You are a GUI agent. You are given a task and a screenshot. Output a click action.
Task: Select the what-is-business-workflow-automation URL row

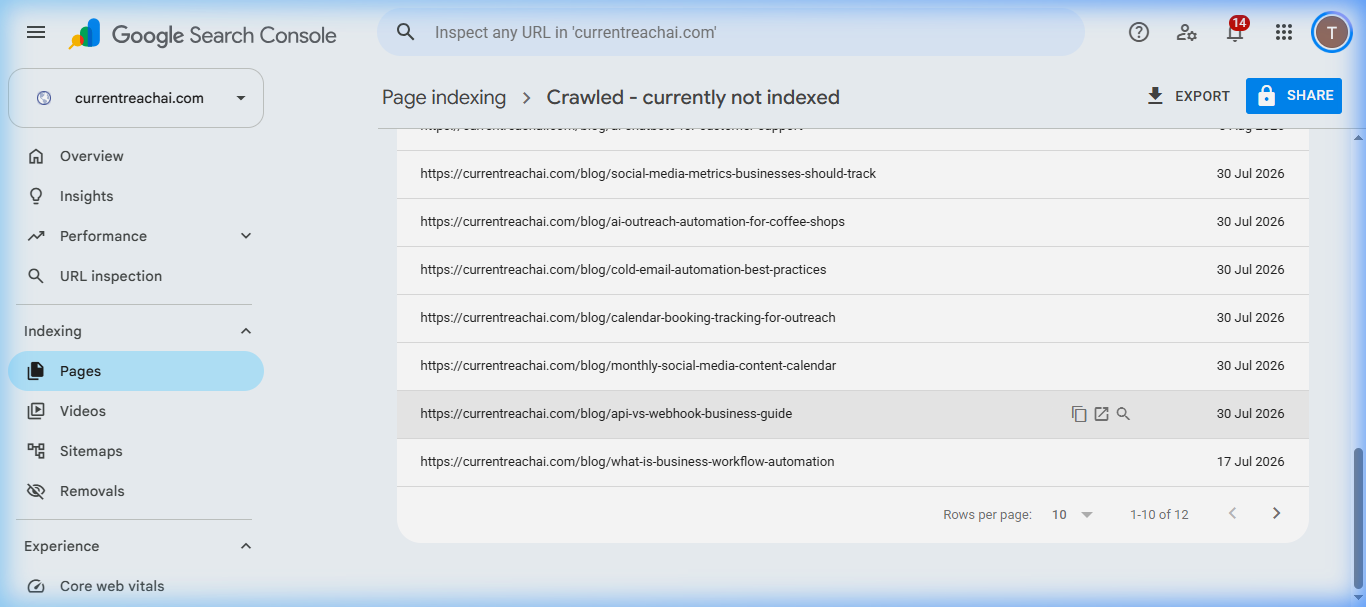pyautogui.click(x=853, y=462)
